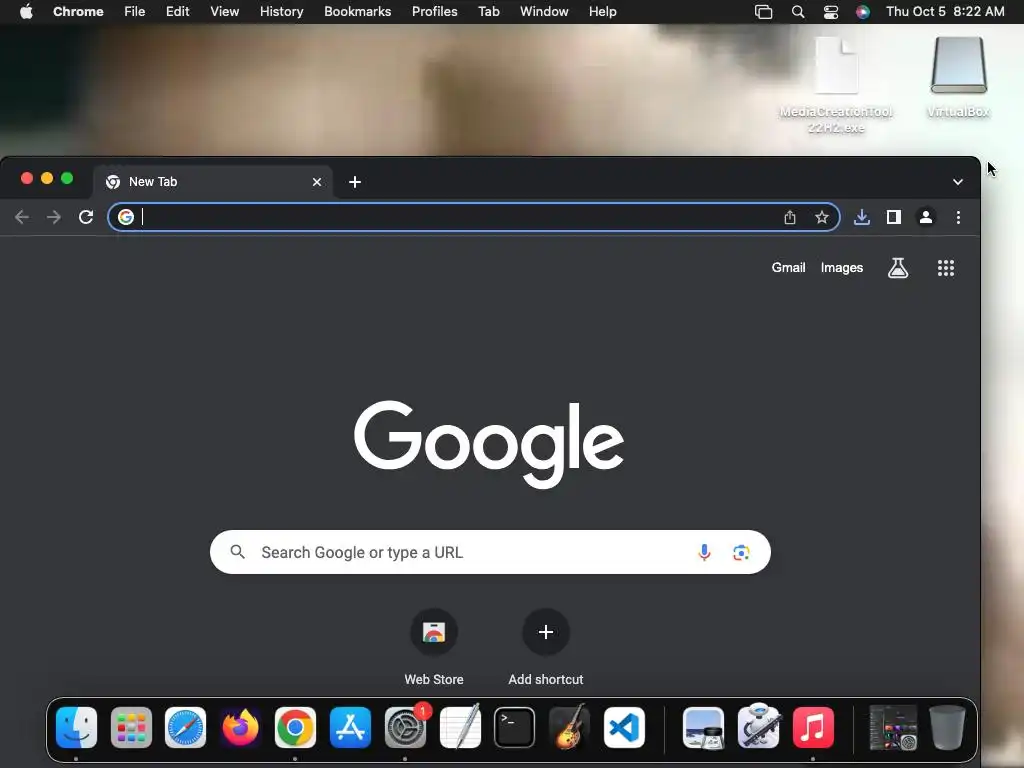Open the Edit menu
This screenshot has width=1024, height=768.
pos(178,12)
